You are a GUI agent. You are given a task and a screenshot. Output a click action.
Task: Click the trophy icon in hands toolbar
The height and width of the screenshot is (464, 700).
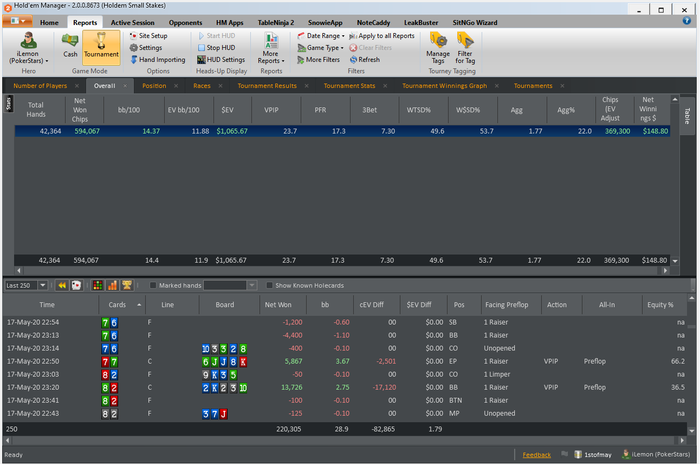point(127,285)
